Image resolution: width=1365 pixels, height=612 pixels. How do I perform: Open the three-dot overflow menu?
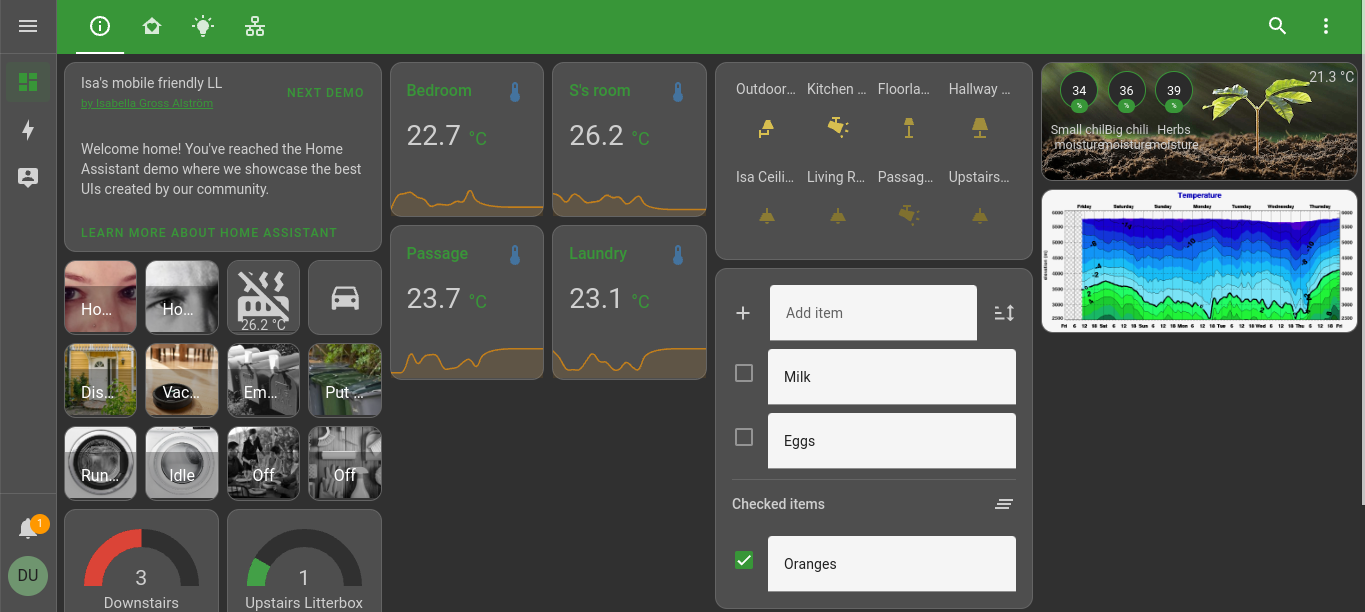1325,26
